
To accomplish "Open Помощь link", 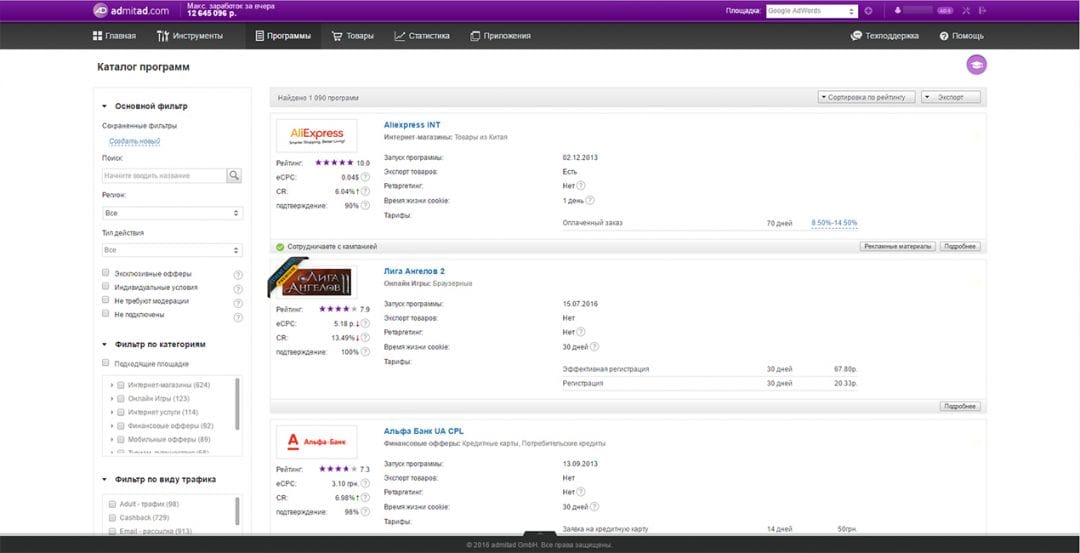I will tap(962, 36).
